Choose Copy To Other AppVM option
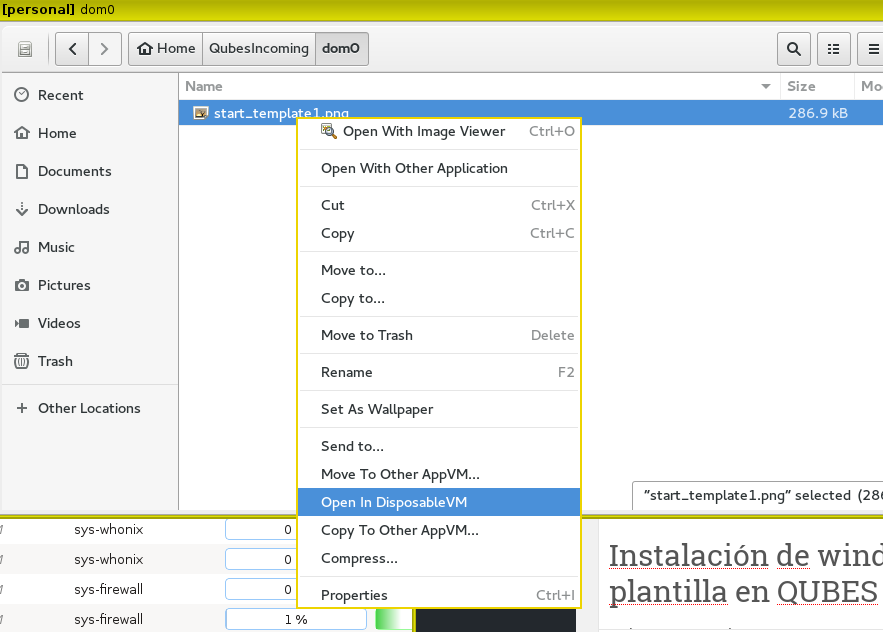The height and width of the screenshot is (632, 883). [x=399, y=530]
